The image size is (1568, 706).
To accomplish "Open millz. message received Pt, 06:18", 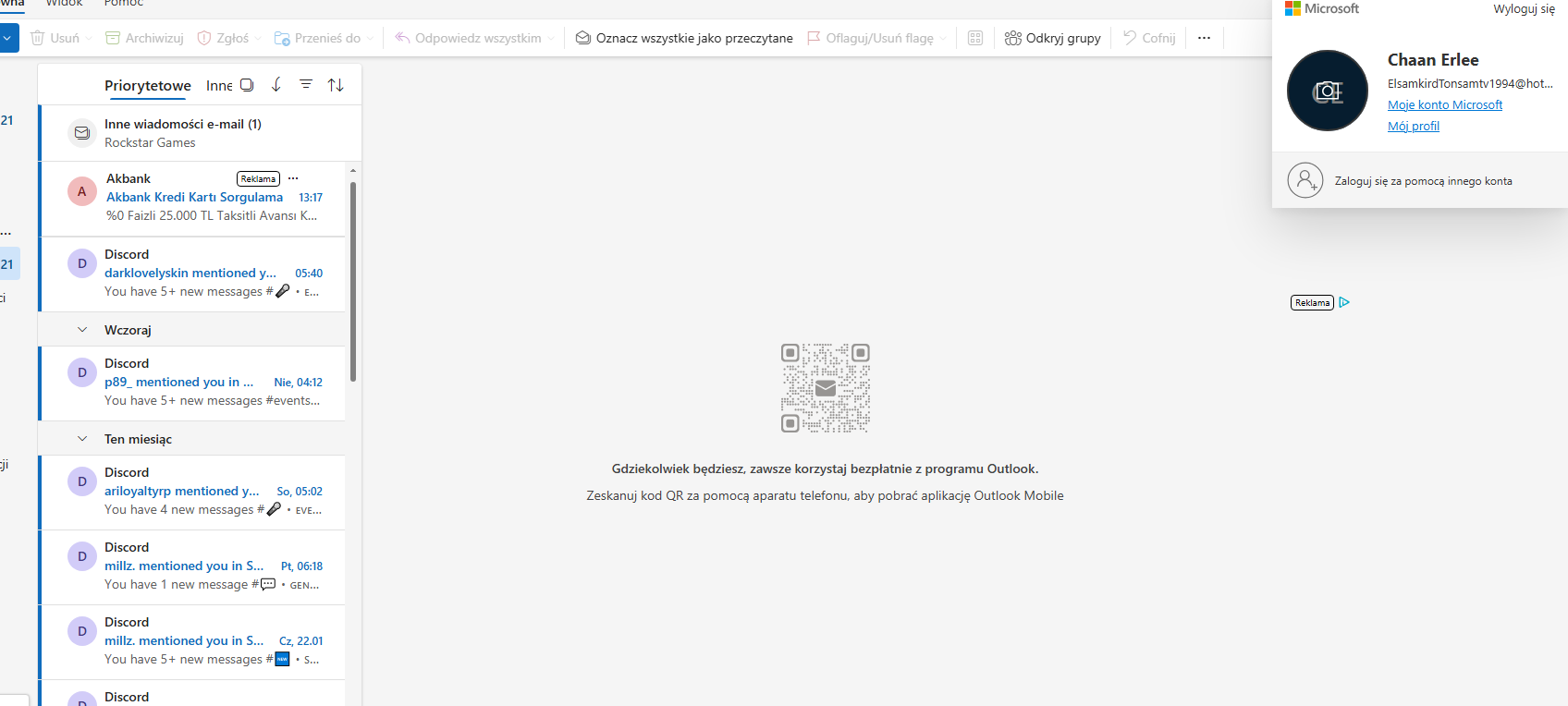I will [x=193, y=567].
